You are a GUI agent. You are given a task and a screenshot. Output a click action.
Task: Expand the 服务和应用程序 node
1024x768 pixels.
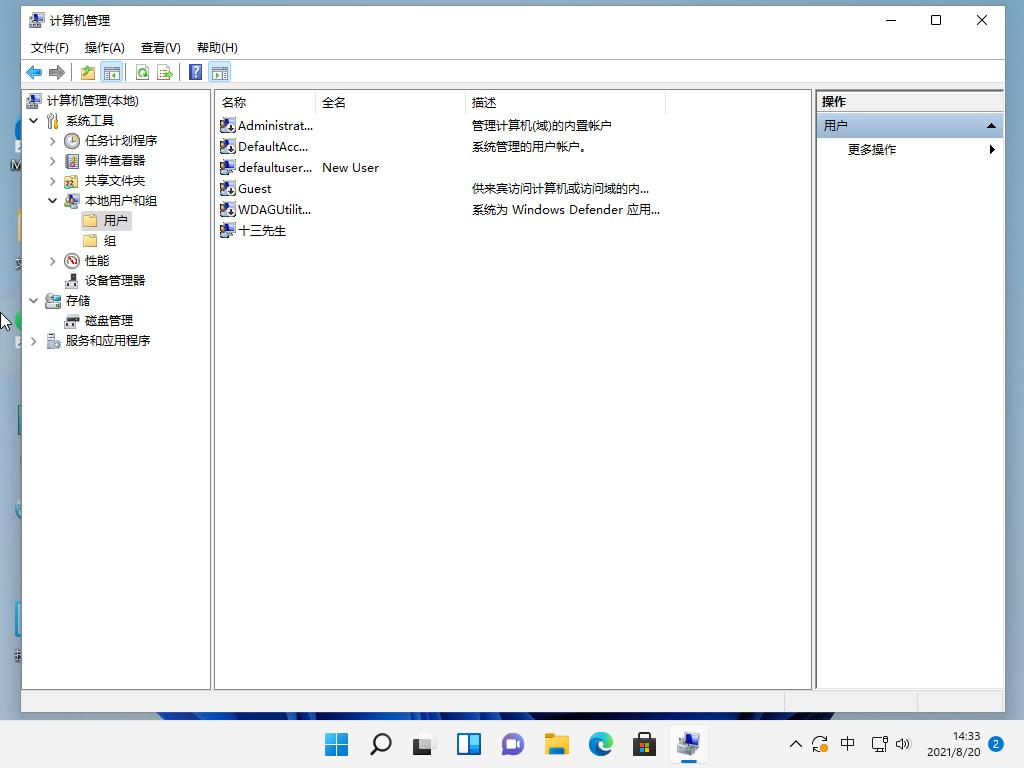coord(34,340)
